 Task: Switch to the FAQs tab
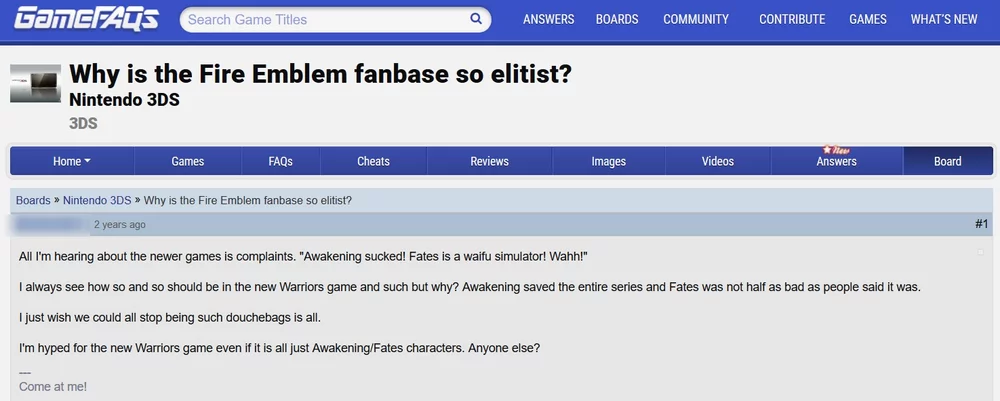(280, 161)
